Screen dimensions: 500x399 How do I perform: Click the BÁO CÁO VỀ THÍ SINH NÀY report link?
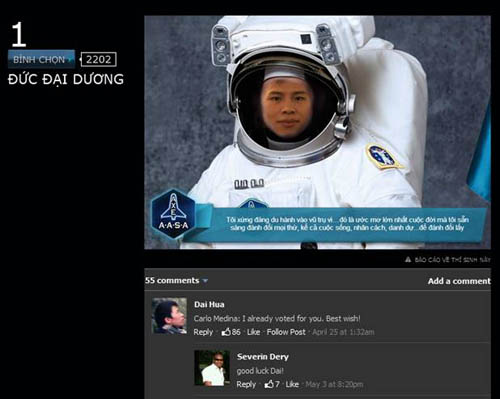pyautogui.click(x=452, y=260)
